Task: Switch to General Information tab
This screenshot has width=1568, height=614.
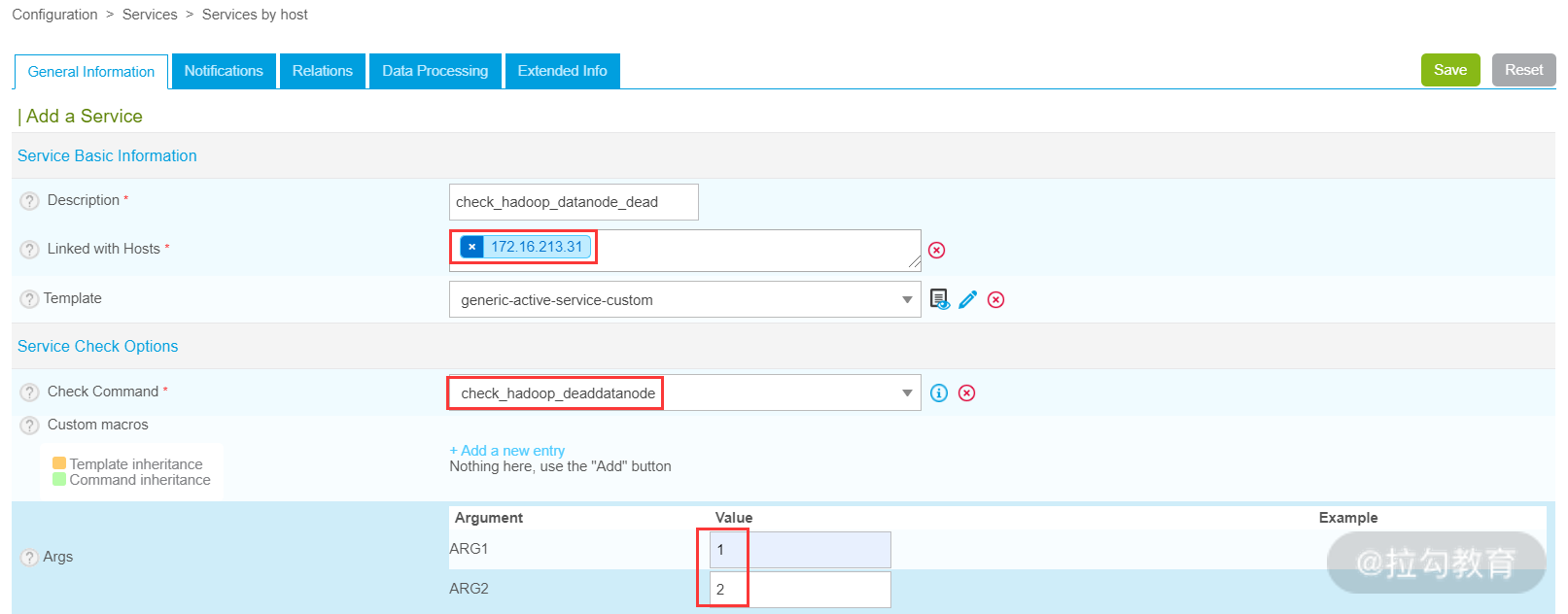Action: coord(91,72)
